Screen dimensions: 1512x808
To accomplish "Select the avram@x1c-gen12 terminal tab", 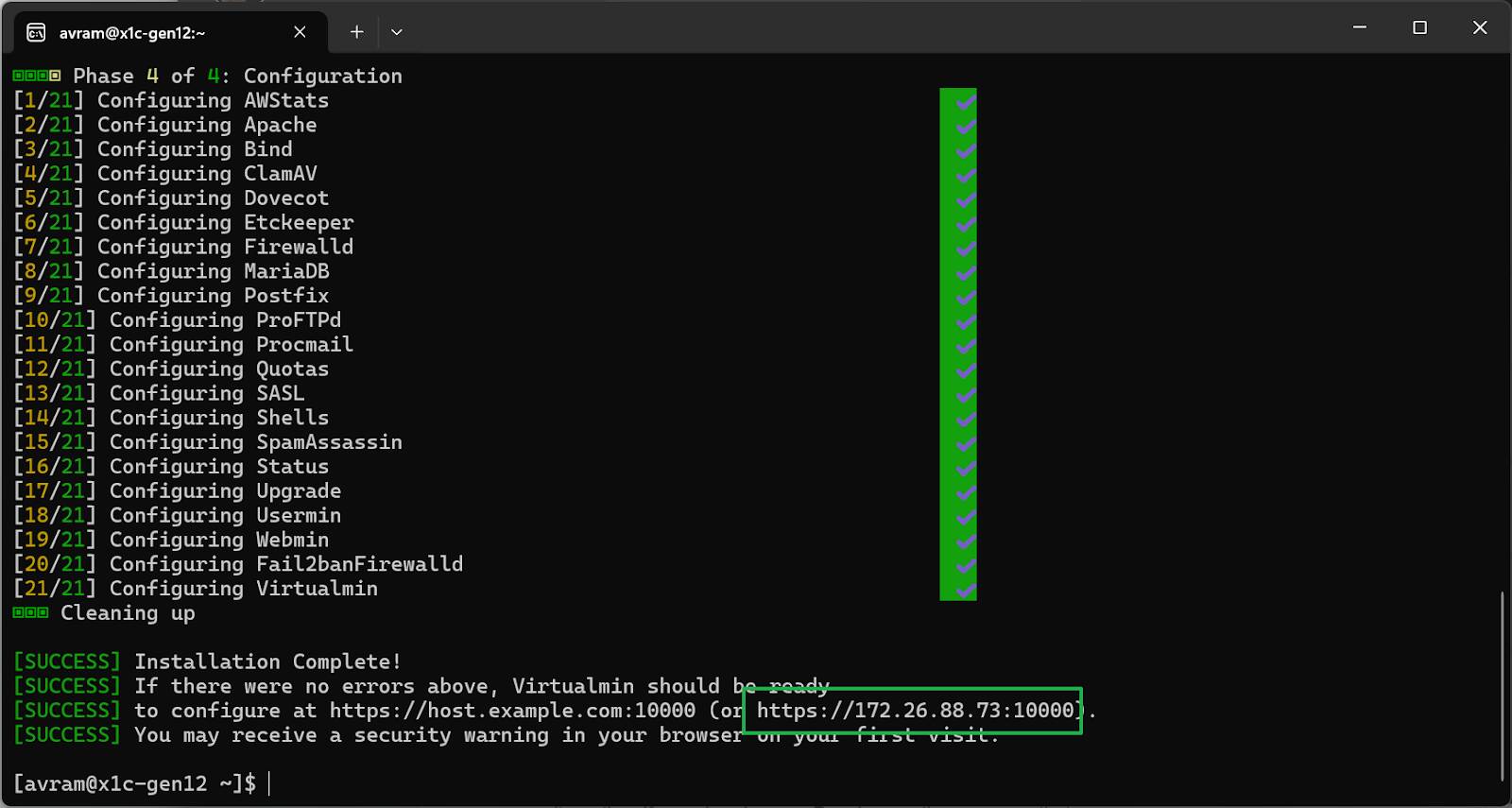I will [170, 32].
